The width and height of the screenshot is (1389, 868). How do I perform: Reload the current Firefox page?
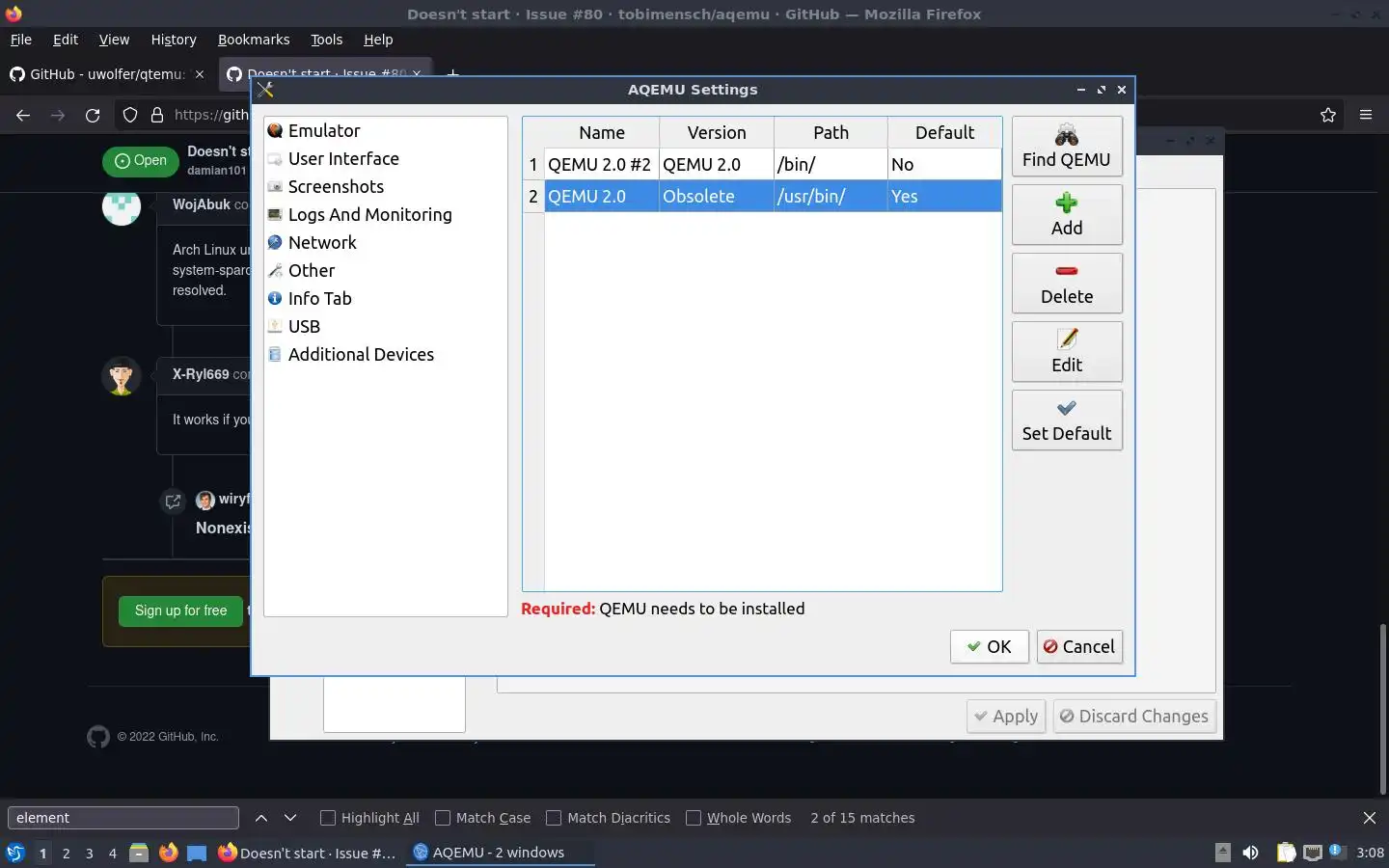pos(93,115)
